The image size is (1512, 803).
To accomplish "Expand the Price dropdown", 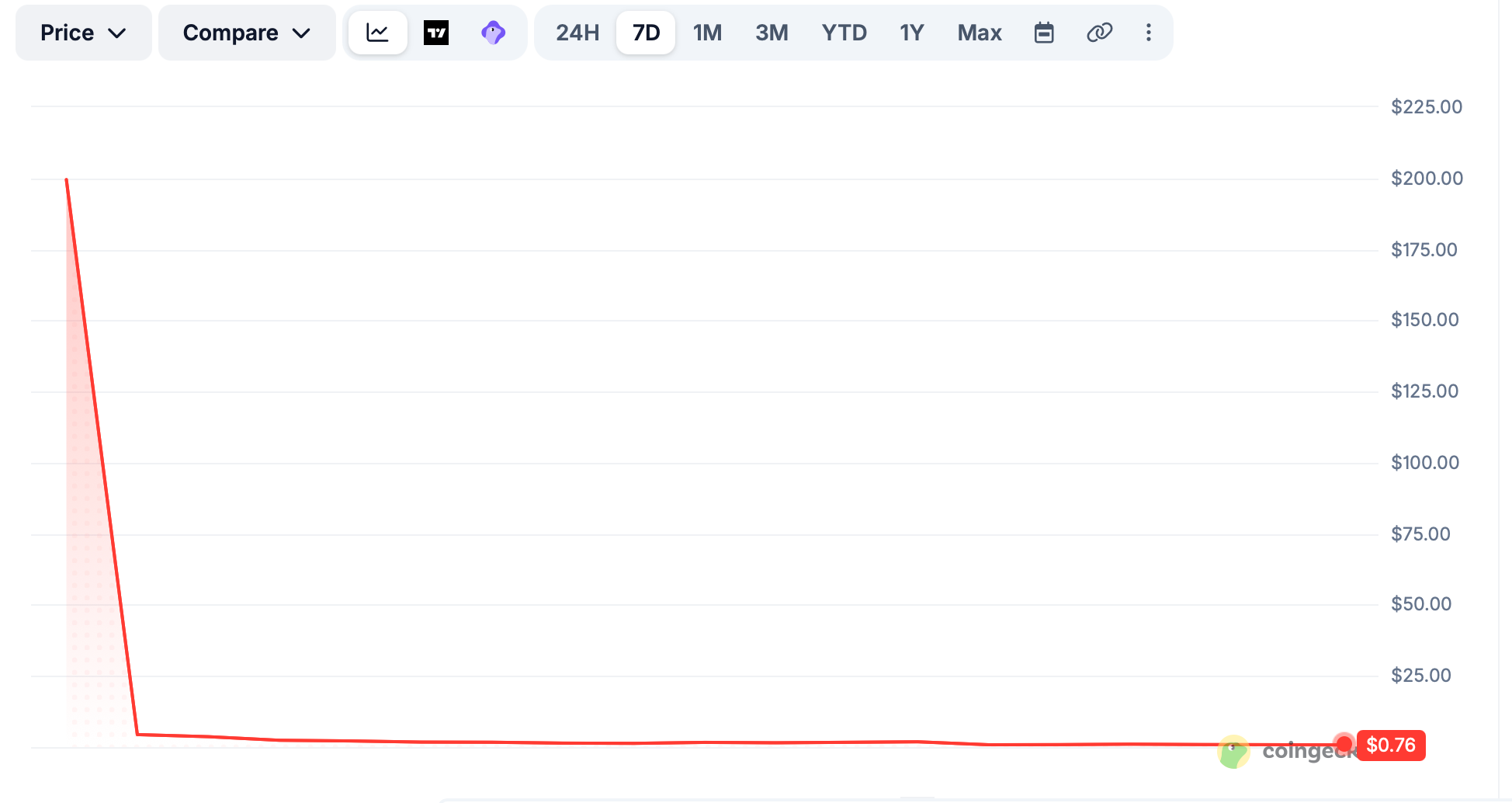I will [84, 33].
